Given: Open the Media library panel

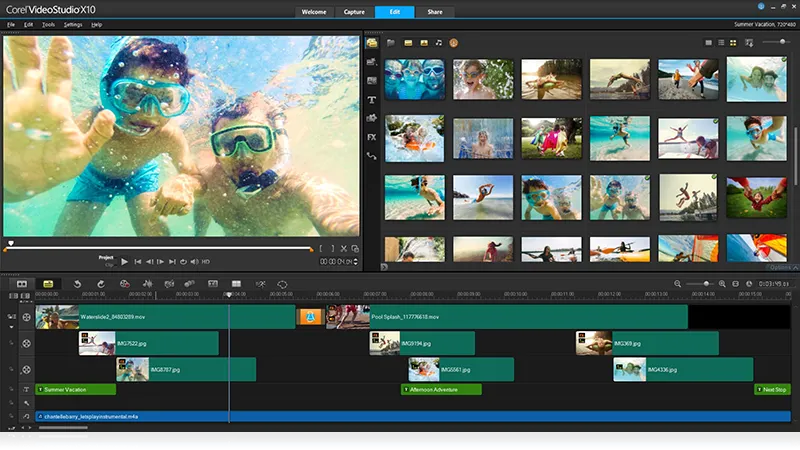Looking at the screenshot, I should (x=372, y=43).
